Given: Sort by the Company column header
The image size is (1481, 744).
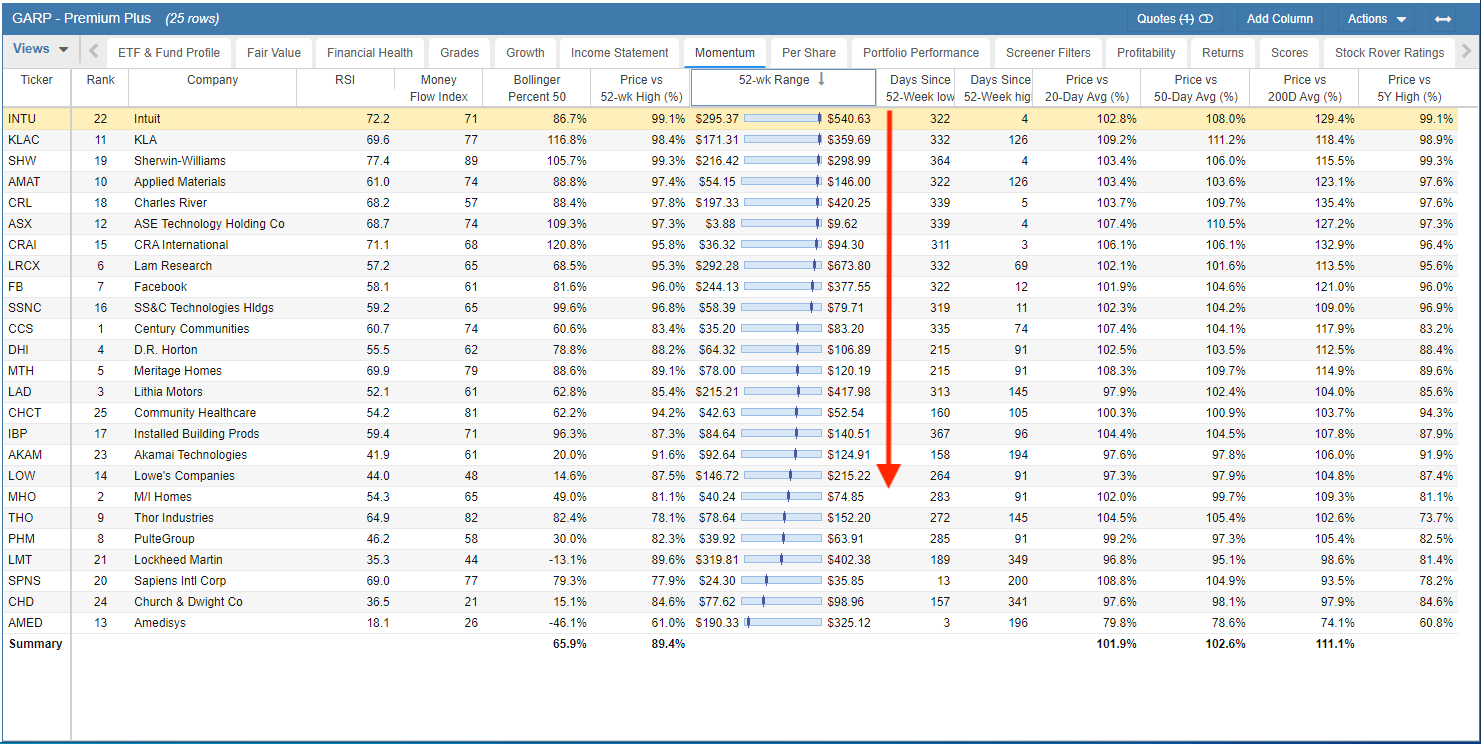Looking at the screenshot, I should [213, 87].
